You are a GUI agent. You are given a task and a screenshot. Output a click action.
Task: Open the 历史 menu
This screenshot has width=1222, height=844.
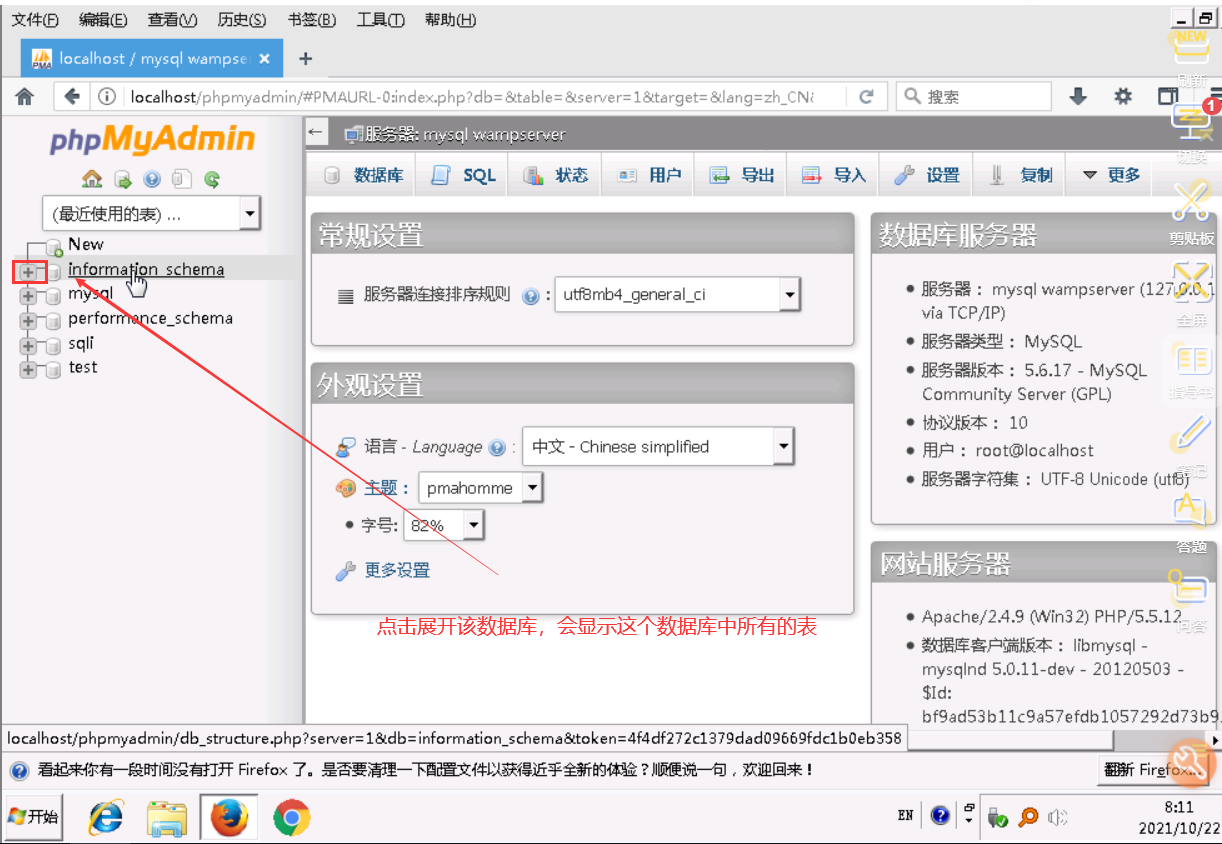pos(242,20)
